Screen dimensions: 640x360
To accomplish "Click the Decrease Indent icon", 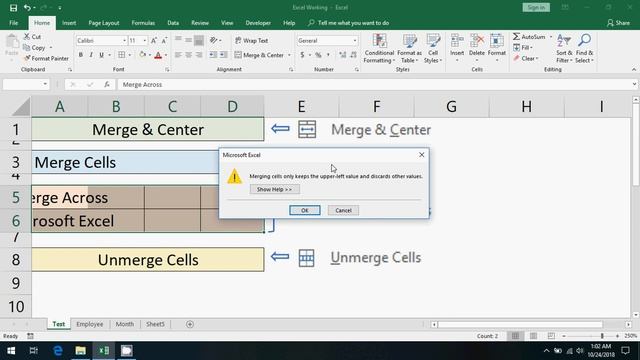I will click(213, 55).
